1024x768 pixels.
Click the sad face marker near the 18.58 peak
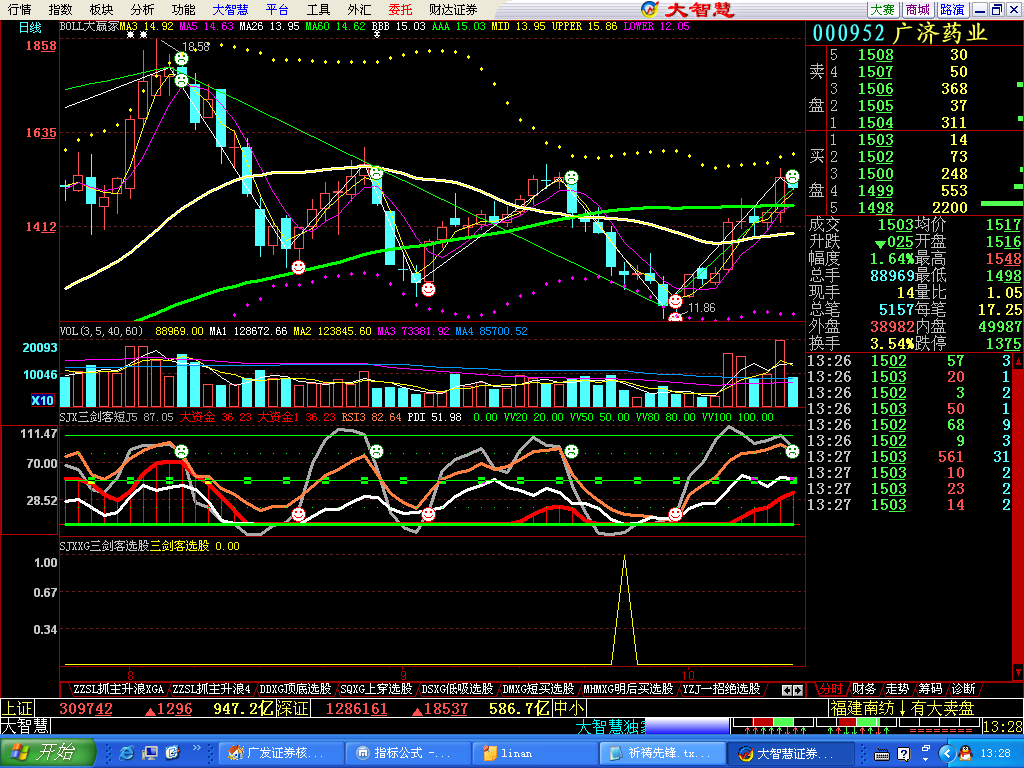[182, 58]
